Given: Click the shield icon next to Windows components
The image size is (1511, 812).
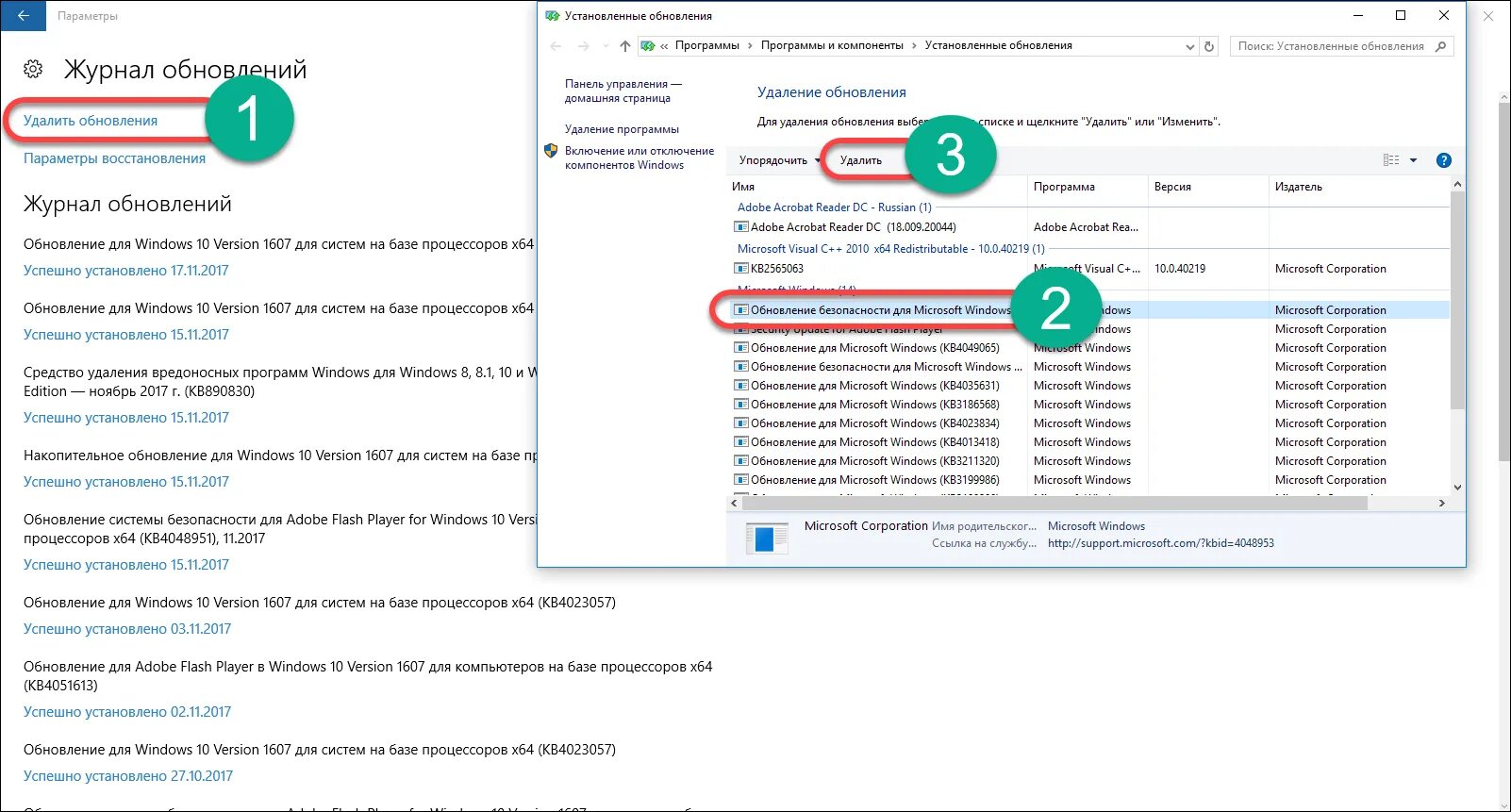Looking at the screenshot, I should pos(552,151).
